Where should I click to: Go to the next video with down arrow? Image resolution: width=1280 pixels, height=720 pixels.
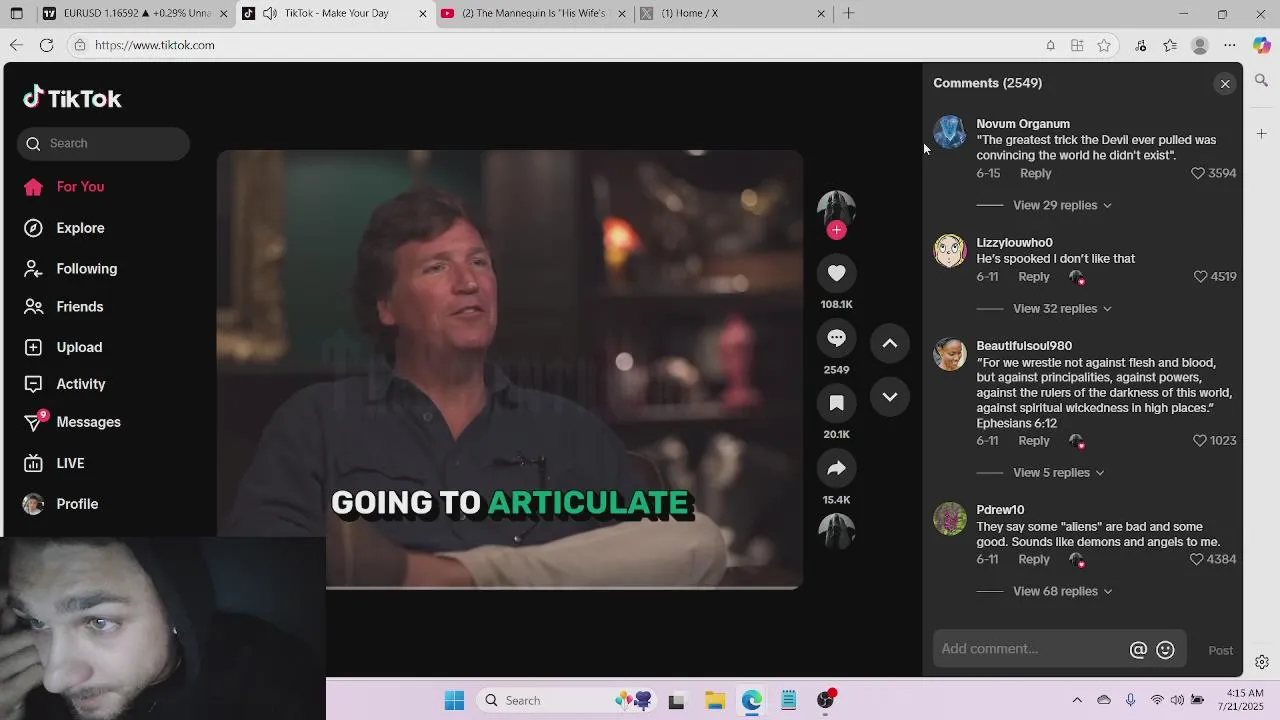[x=889, y=397]
